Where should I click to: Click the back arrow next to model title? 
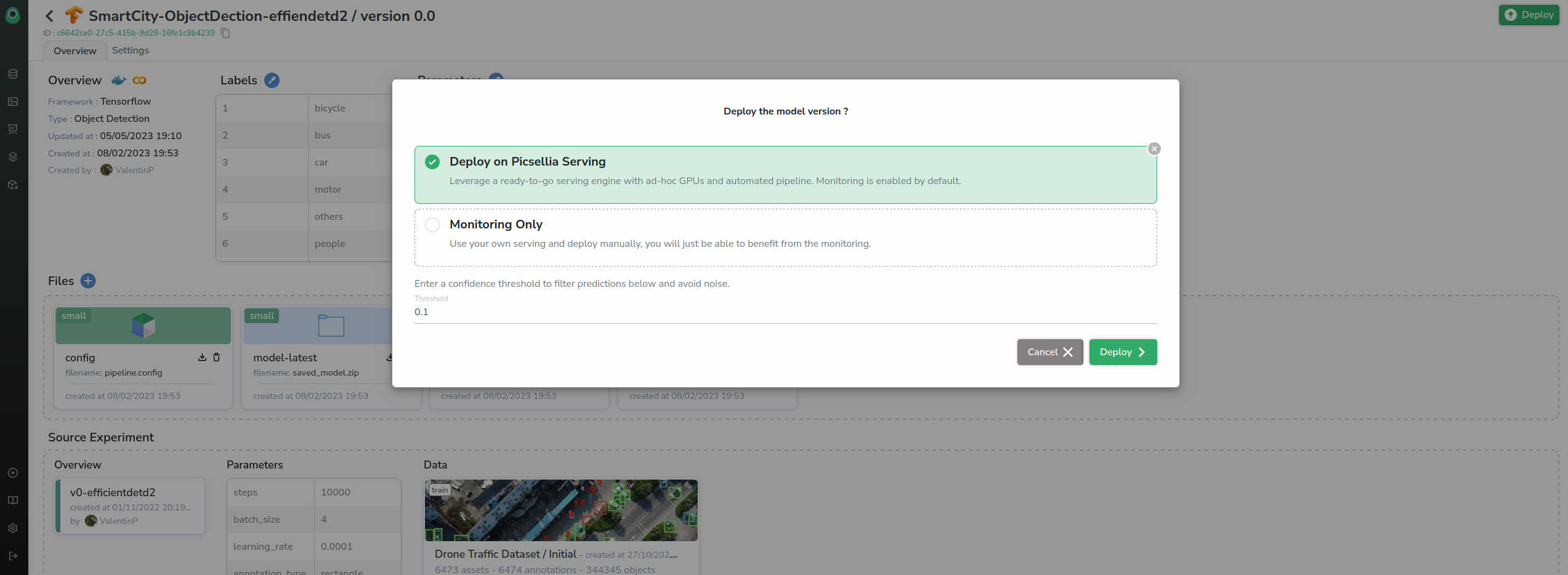point(50,16)
